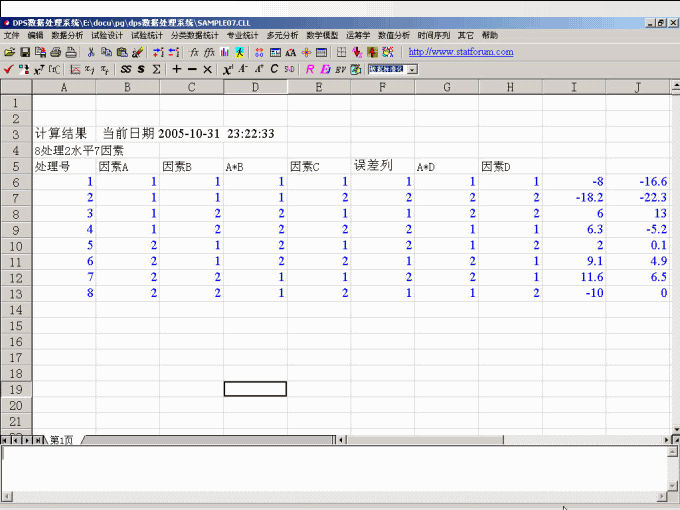
Task: Click the printer icon in toolbar
Action: (x=56, y=52)
